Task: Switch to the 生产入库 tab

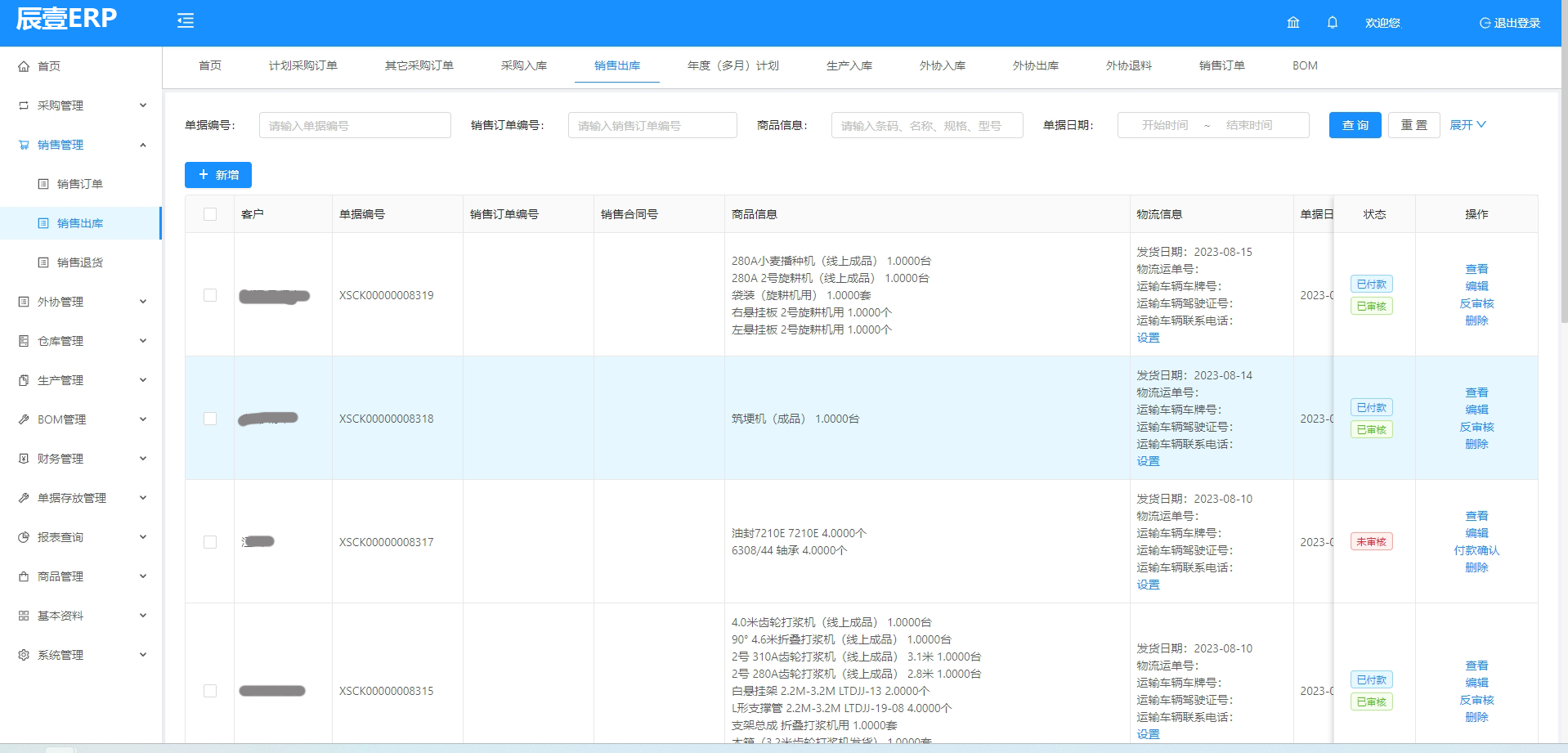Action: 849,65
